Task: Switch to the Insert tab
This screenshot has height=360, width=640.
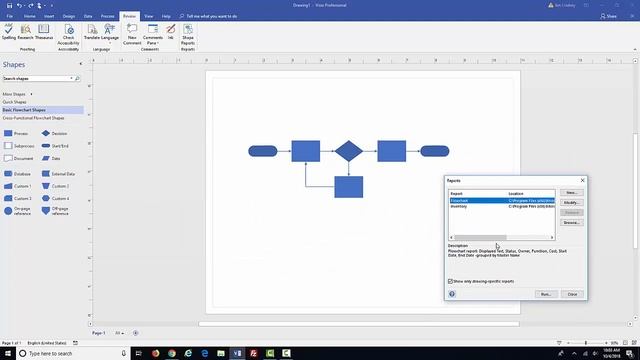Action: (x=49, y=16)
